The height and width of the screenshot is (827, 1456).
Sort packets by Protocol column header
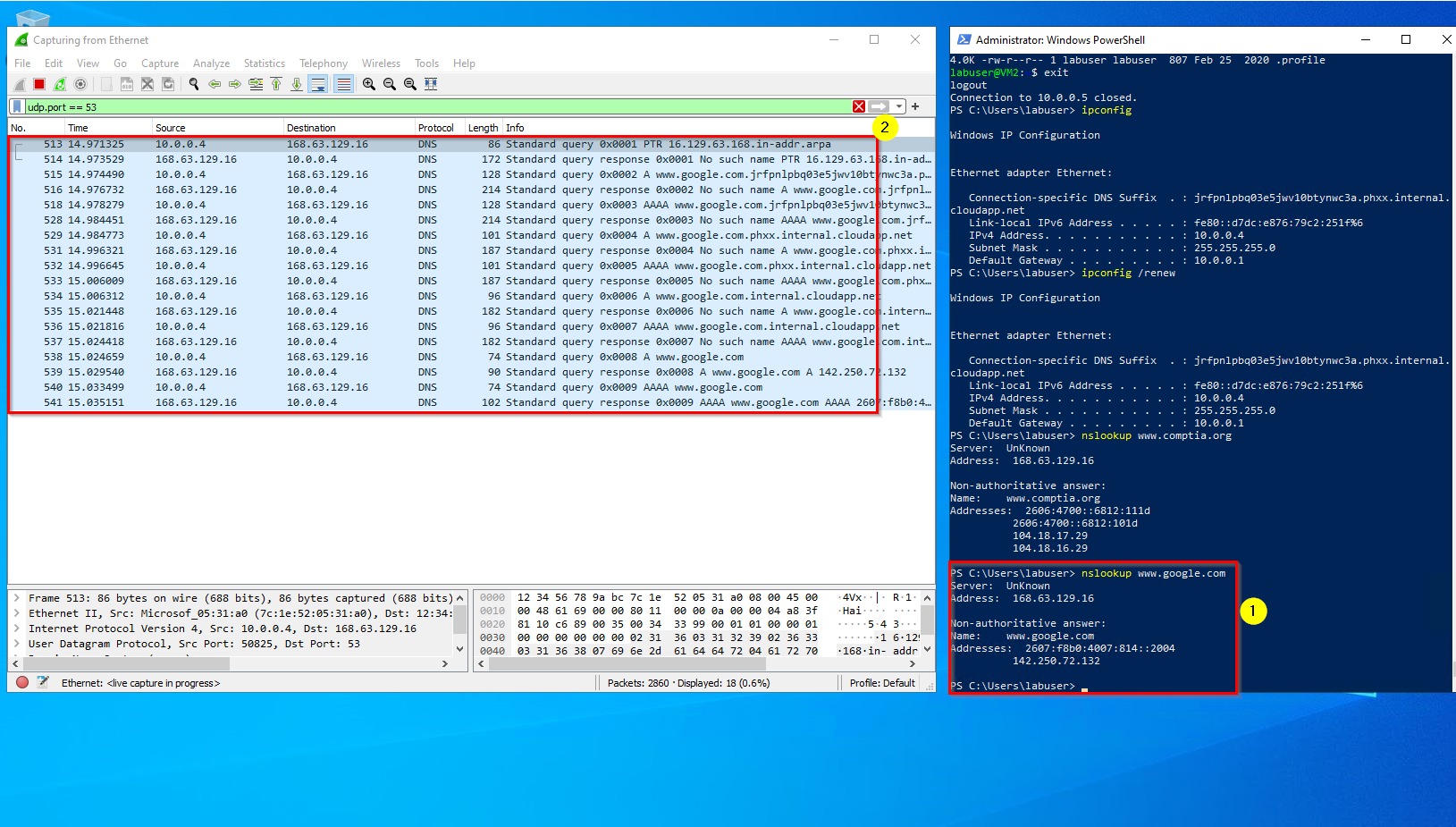tap(440, 128)
